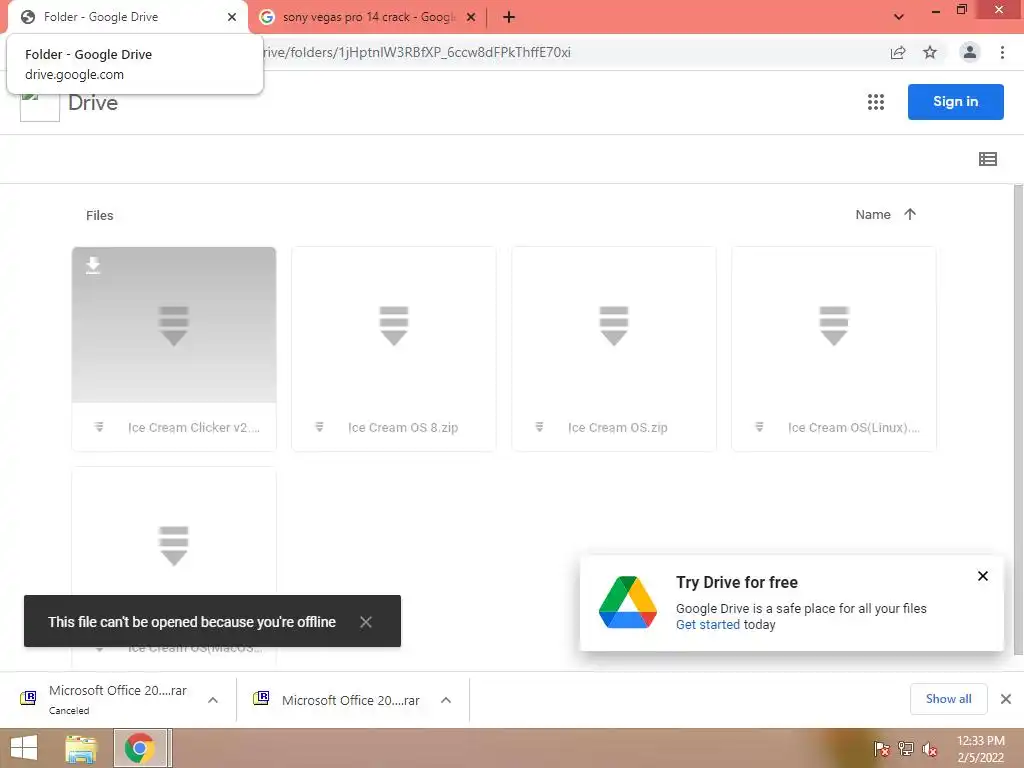Expand options for second Microsoft Office download
Screen dimensions: 1024x768
[x=446, y=700]
